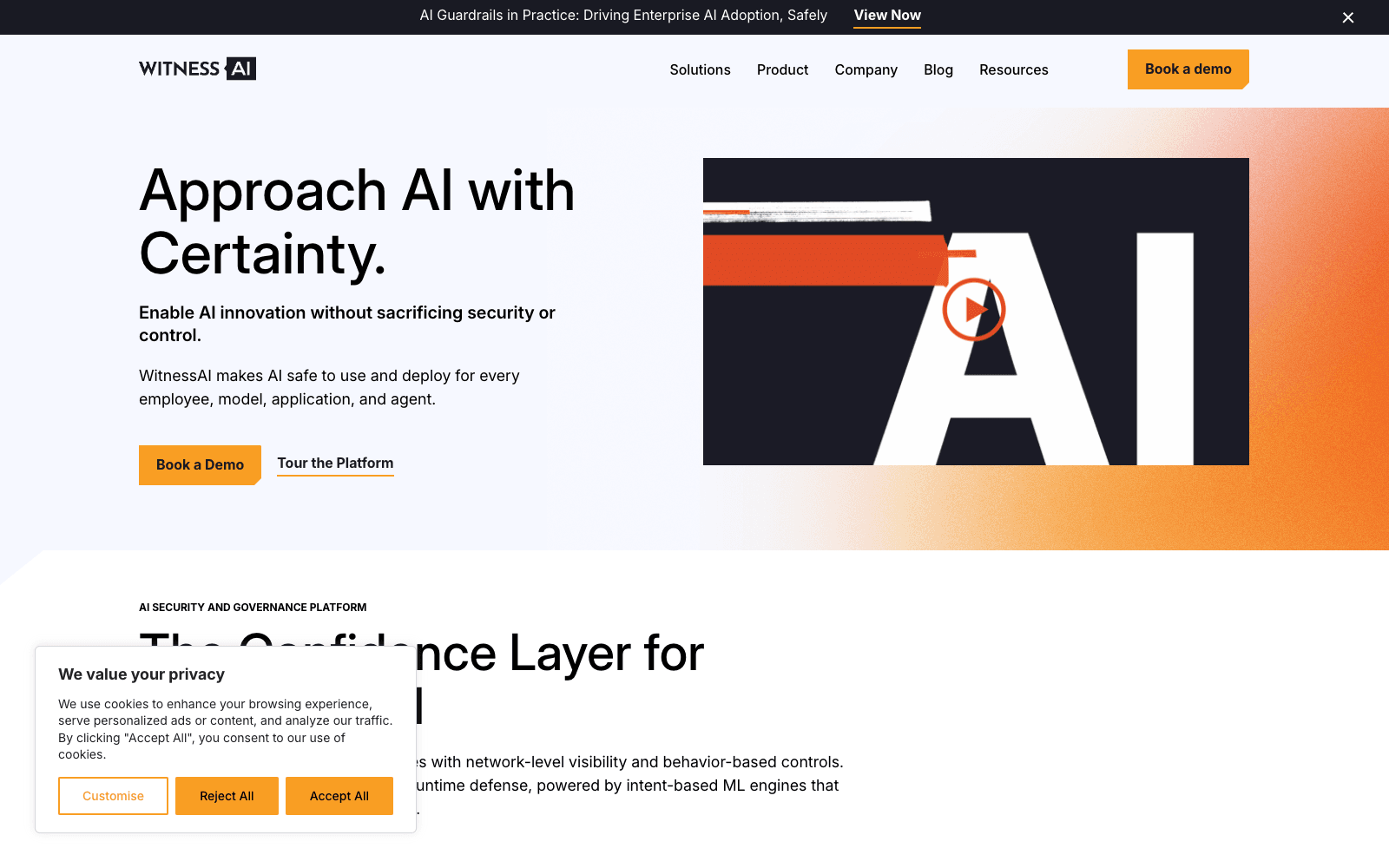Click the hero Book a Demo button

tap(200, 465)
